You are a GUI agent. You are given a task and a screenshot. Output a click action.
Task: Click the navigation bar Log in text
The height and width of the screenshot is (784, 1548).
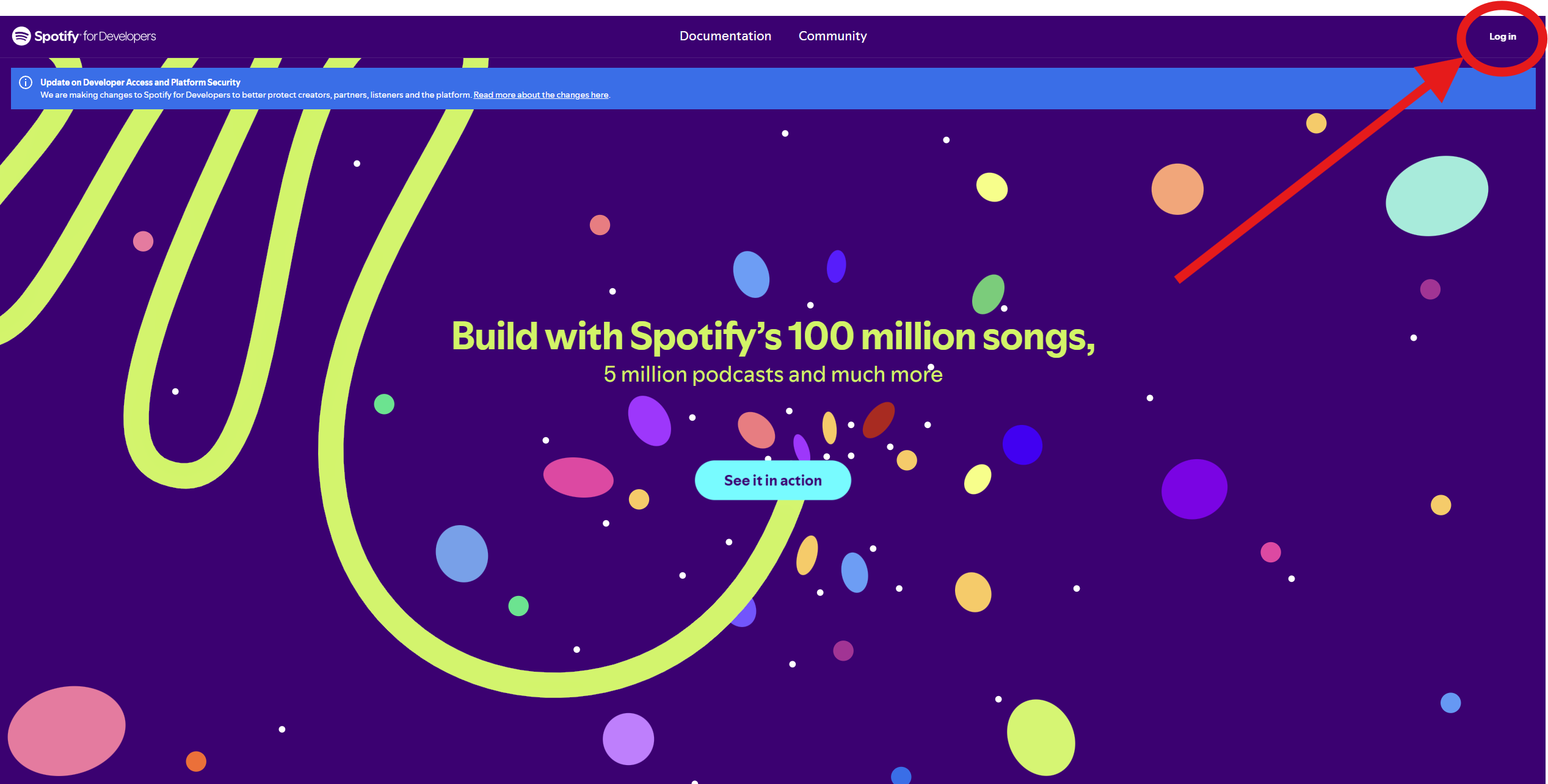pos(1502,37)
